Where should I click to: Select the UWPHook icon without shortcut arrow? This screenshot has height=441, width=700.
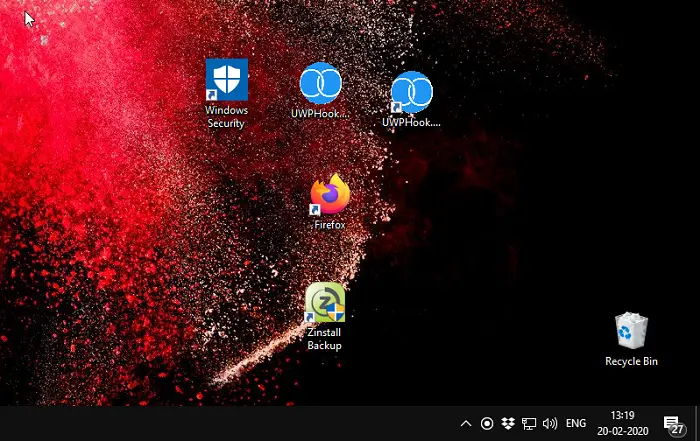320,91
